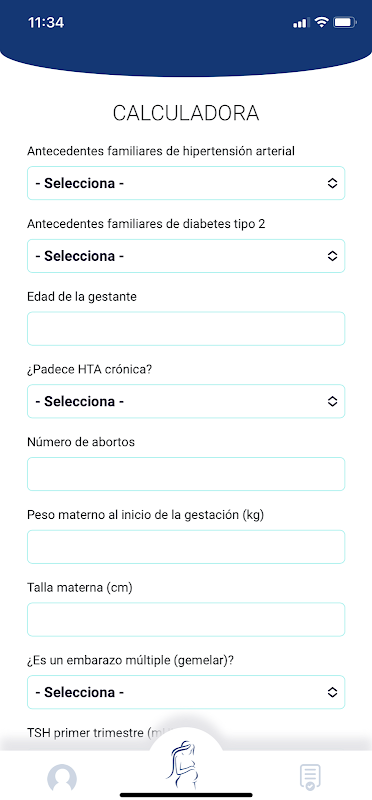This screenshot has height=800, width=372.
Task: Expand the ¿Padece HTA crónica? selector
Action: (x=186, y=402)
